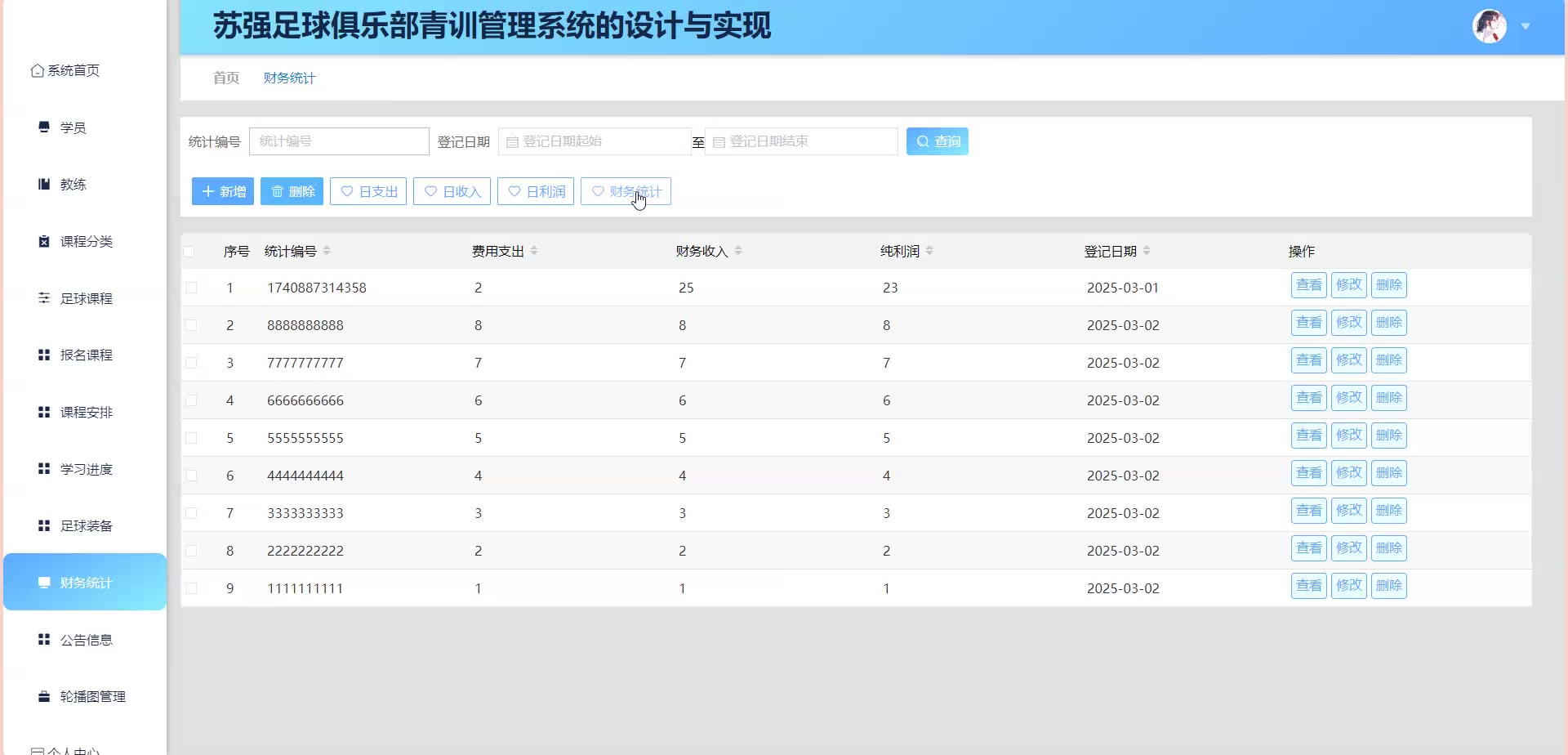This screenshot has width=1568, height=755.
Task: Check the checkbox for row 1740887314358
Action: click(x=191, y=288)
